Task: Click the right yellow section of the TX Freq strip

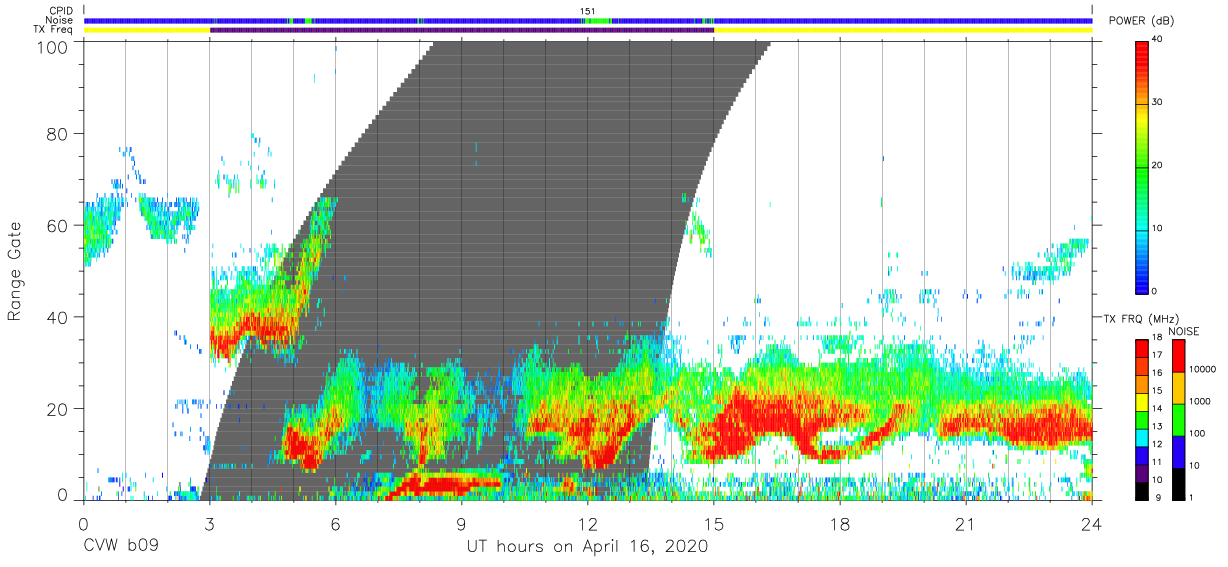Action: point(903,30)
